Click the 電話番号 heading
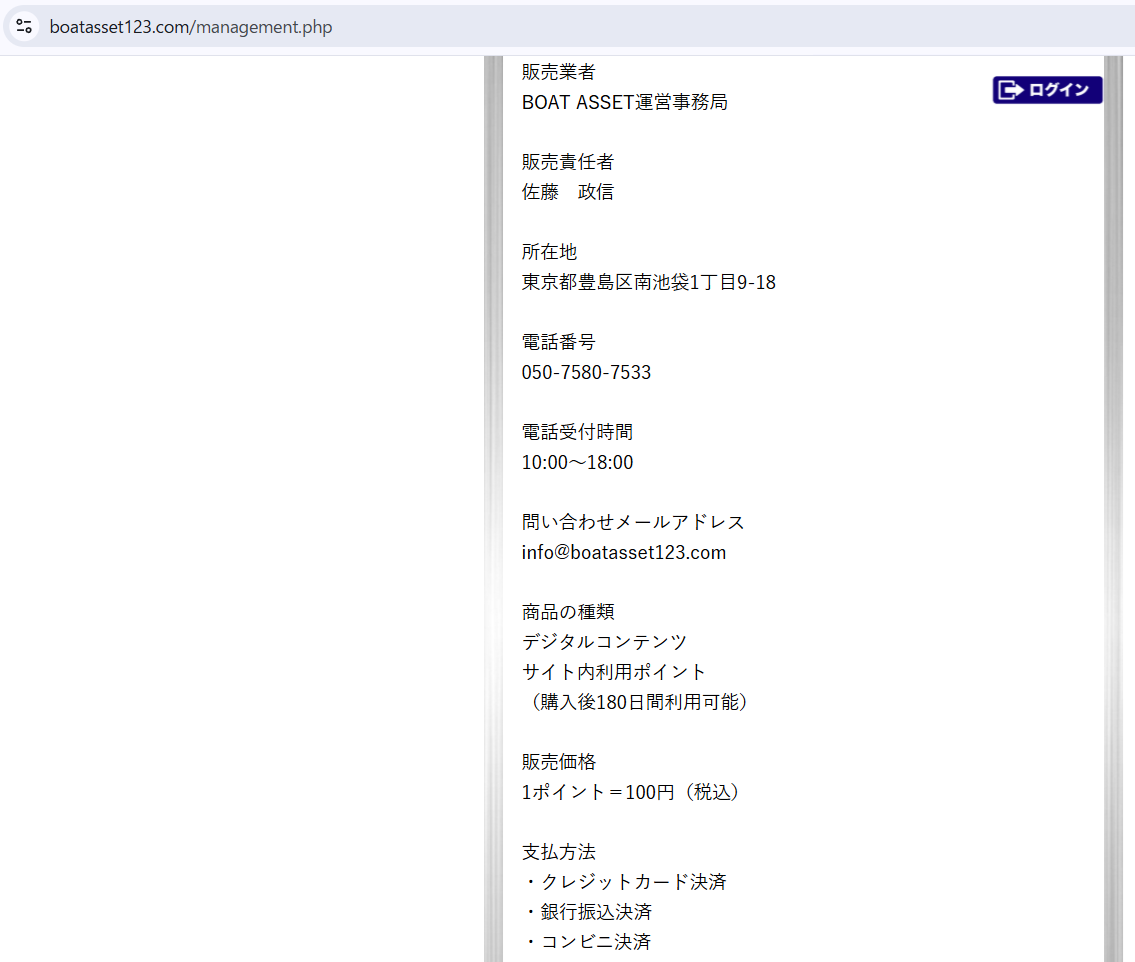This screenshot has width=1135, height=962. [558, 342]
